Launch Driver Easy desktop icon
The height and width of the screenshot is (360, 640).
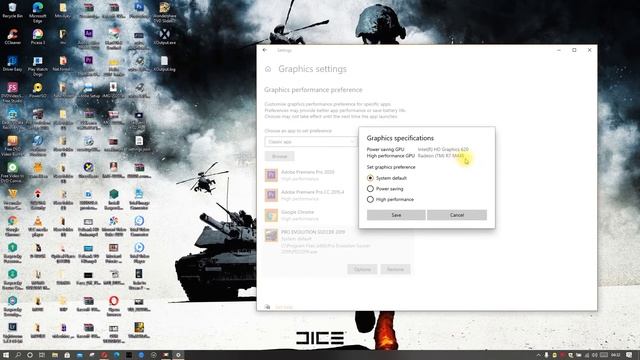tap(12, 64)
